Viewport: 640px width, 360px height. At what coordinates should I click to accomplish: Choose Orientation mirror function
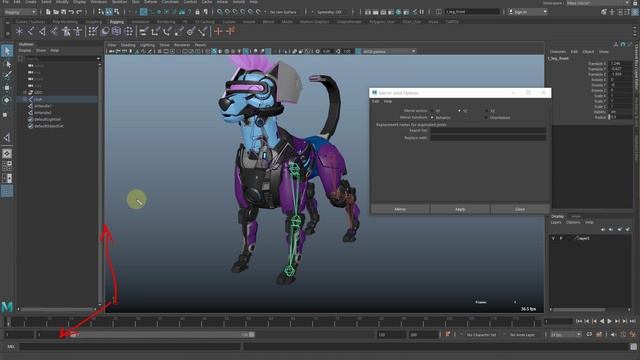pos(487,118)
